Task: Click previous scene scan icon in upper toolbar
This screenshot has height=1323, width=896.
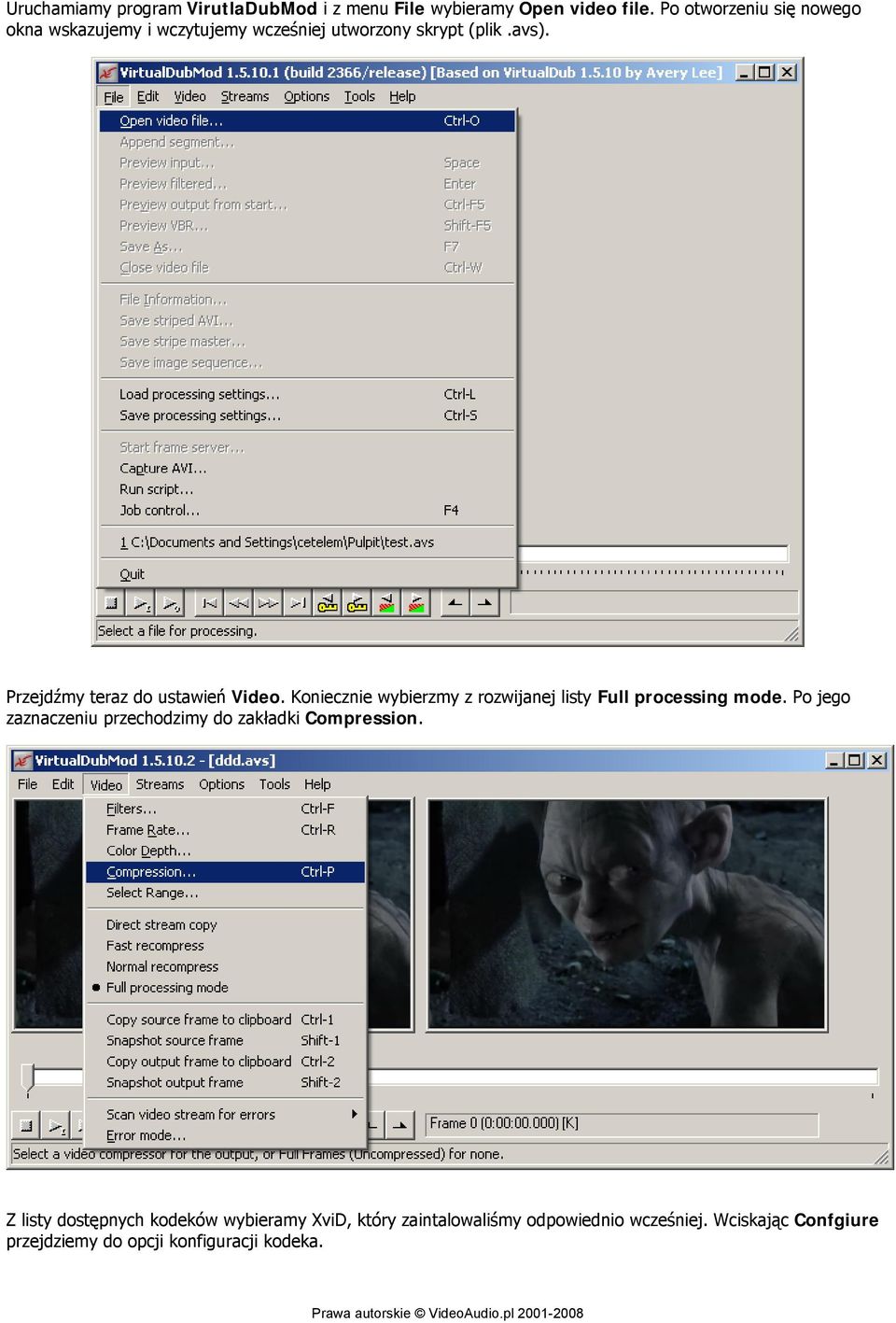Action: [387, 603]
